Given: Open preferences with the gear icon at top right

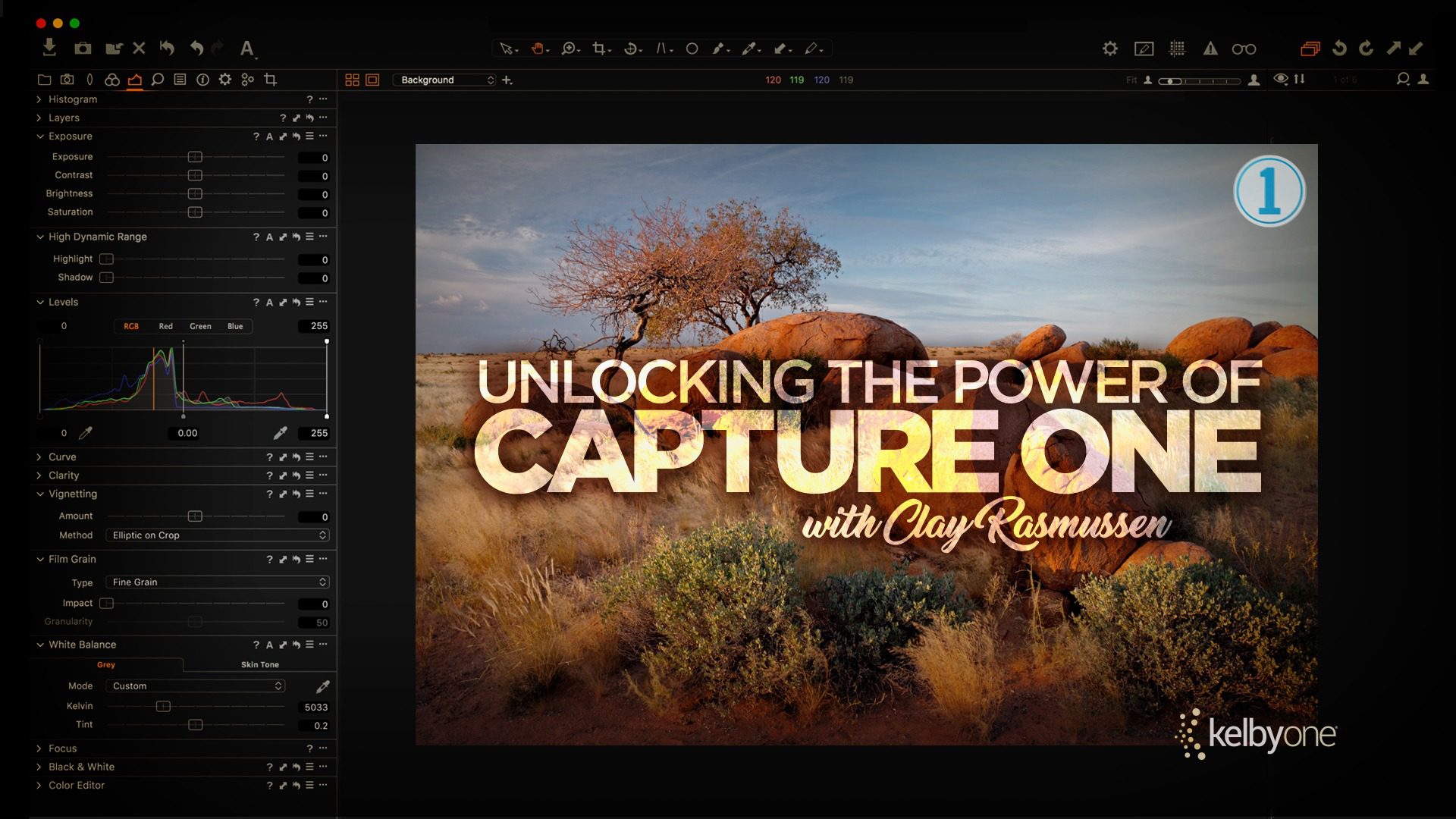Looking at the screenshot, I should click(1110, 49).
